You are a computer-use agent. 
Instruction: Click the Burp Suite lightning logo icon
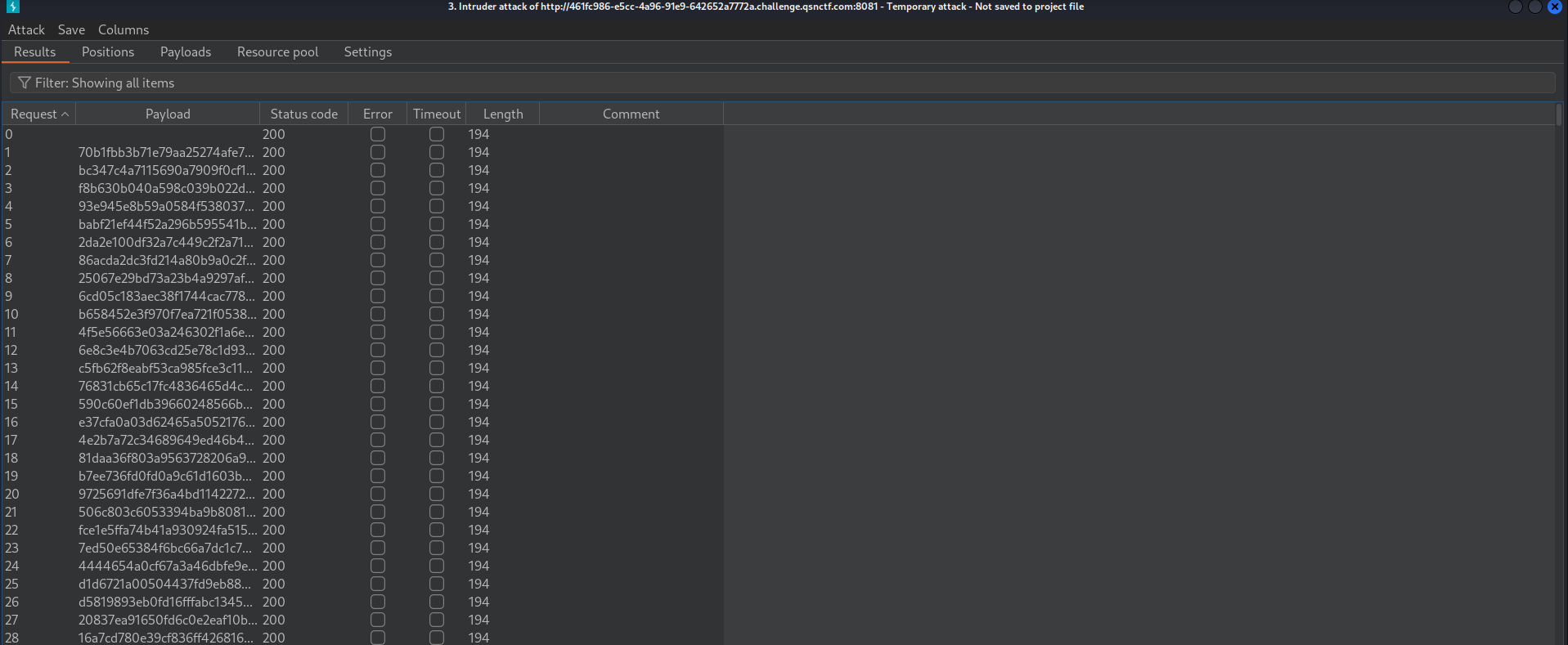(x=12, y=7)
